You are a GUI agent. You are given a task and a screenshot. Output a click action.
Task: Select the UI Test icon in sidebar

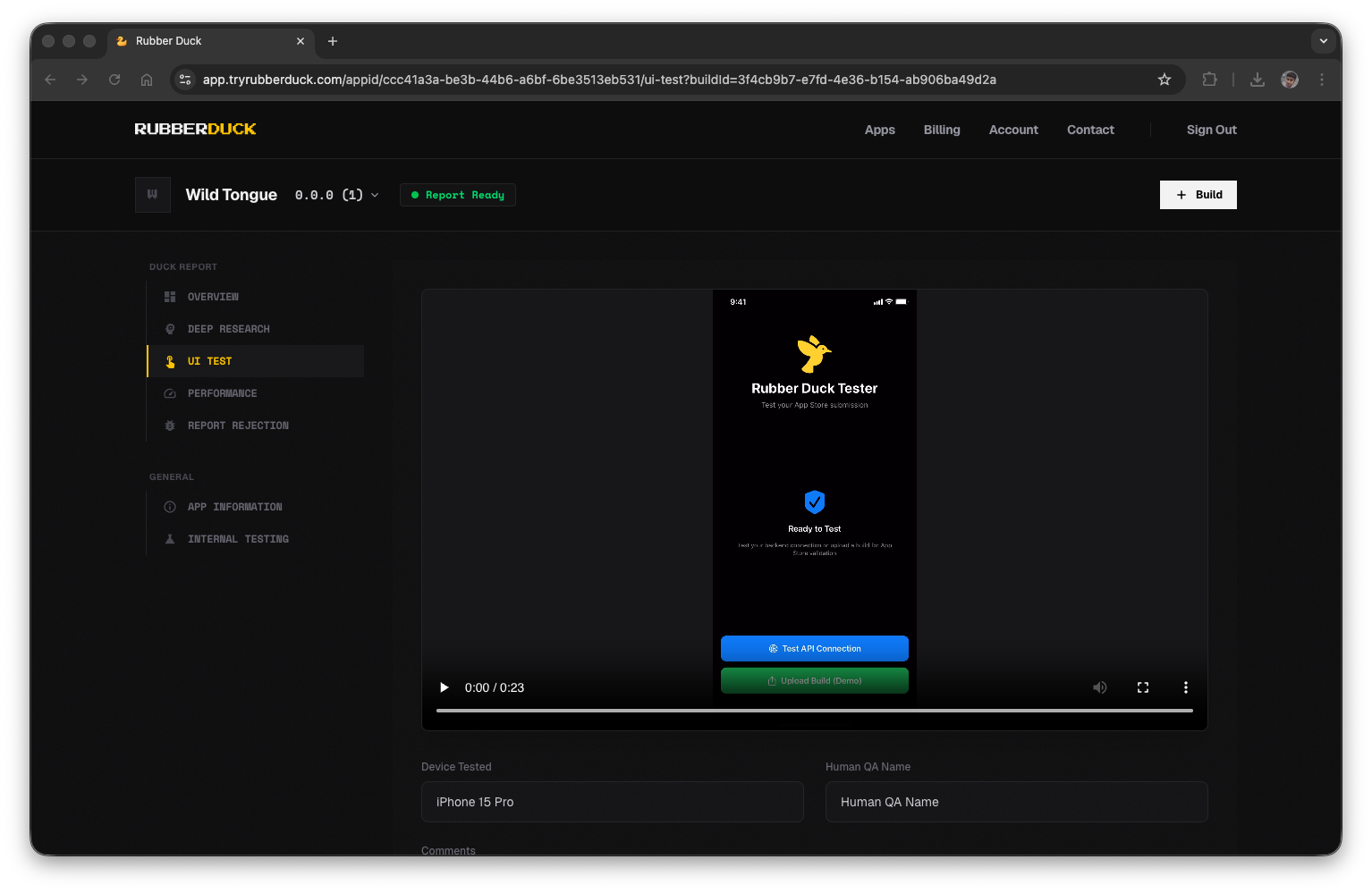click(170, 360)
